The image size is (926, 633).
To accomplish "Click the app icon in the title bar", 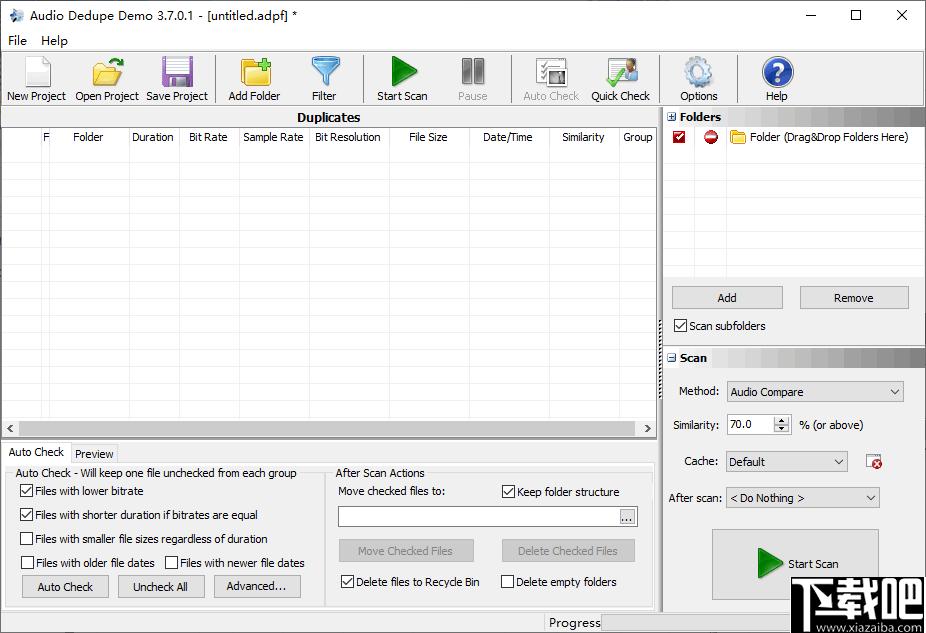I will pos(17,15).
